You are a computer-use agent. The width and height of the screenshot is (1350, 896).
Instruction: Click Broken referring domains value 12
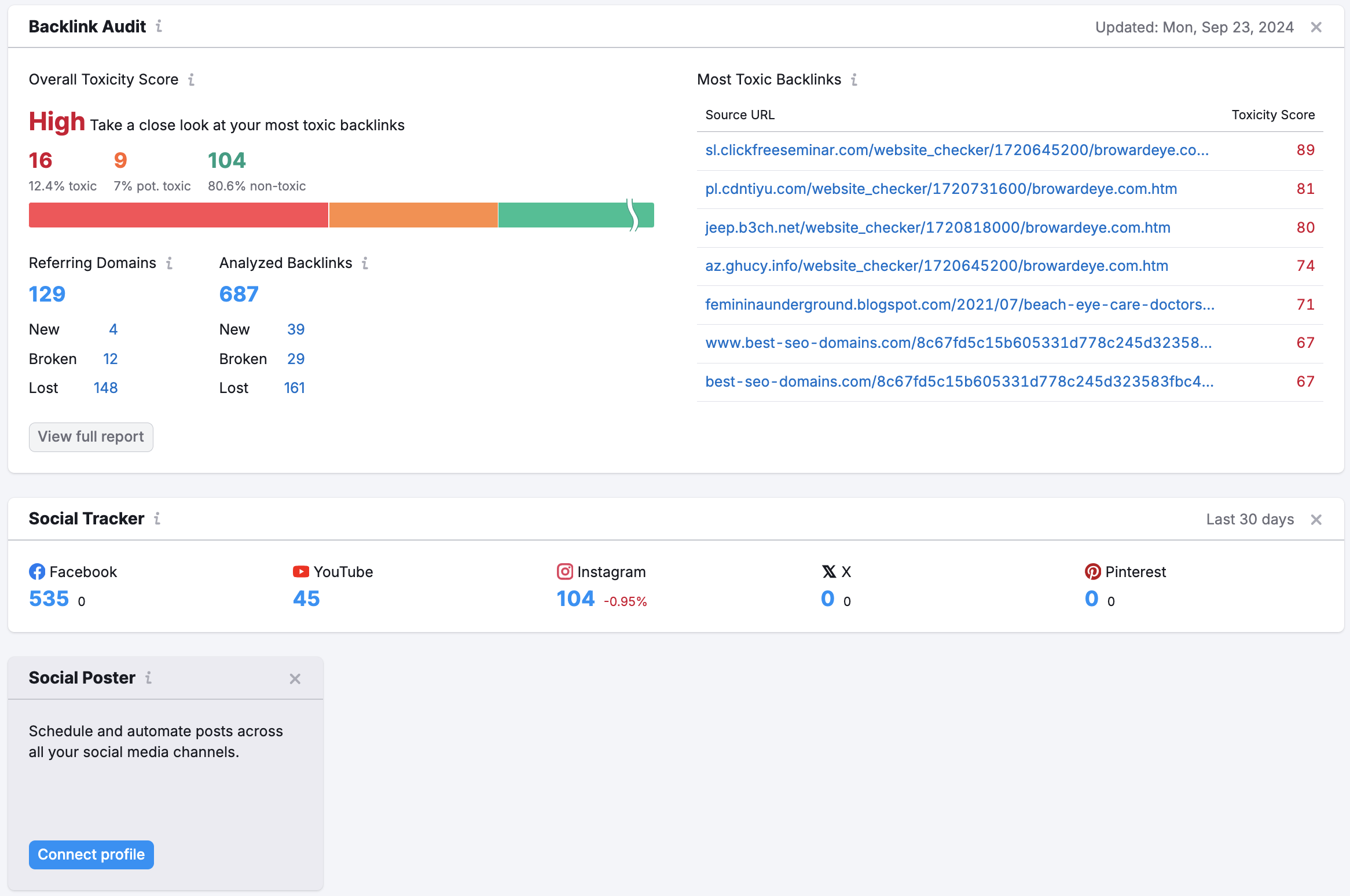pyautogui.click(x=111, y=359)
